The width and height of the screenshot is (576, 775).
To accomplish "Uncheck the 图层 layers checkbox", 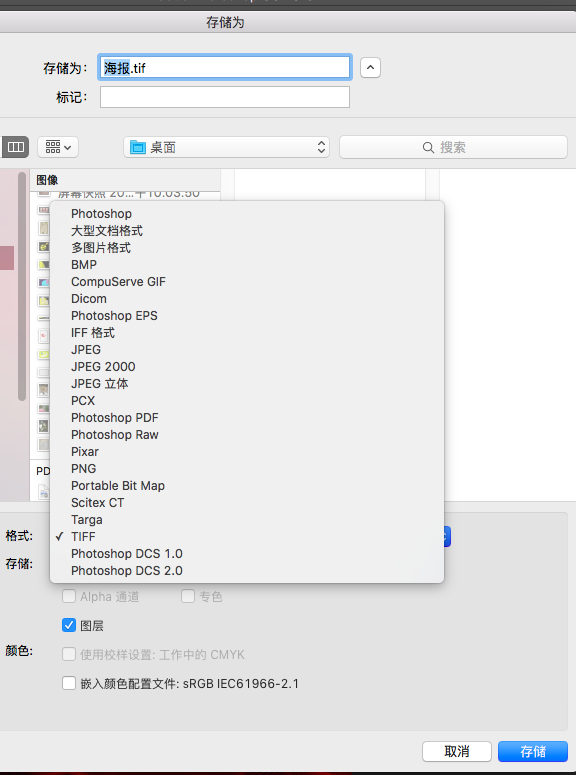I will pos(69,625).
